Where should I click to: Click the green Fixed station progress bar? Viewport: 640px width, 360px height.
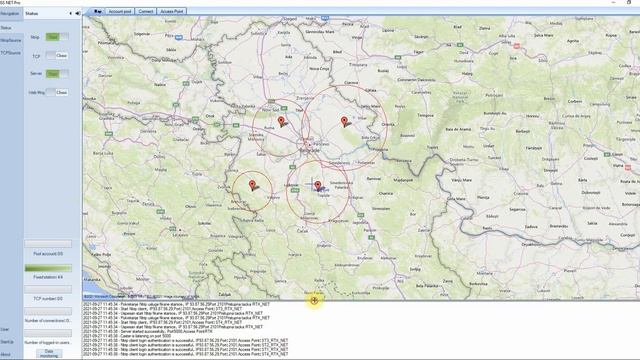click(x=48, y=268)
